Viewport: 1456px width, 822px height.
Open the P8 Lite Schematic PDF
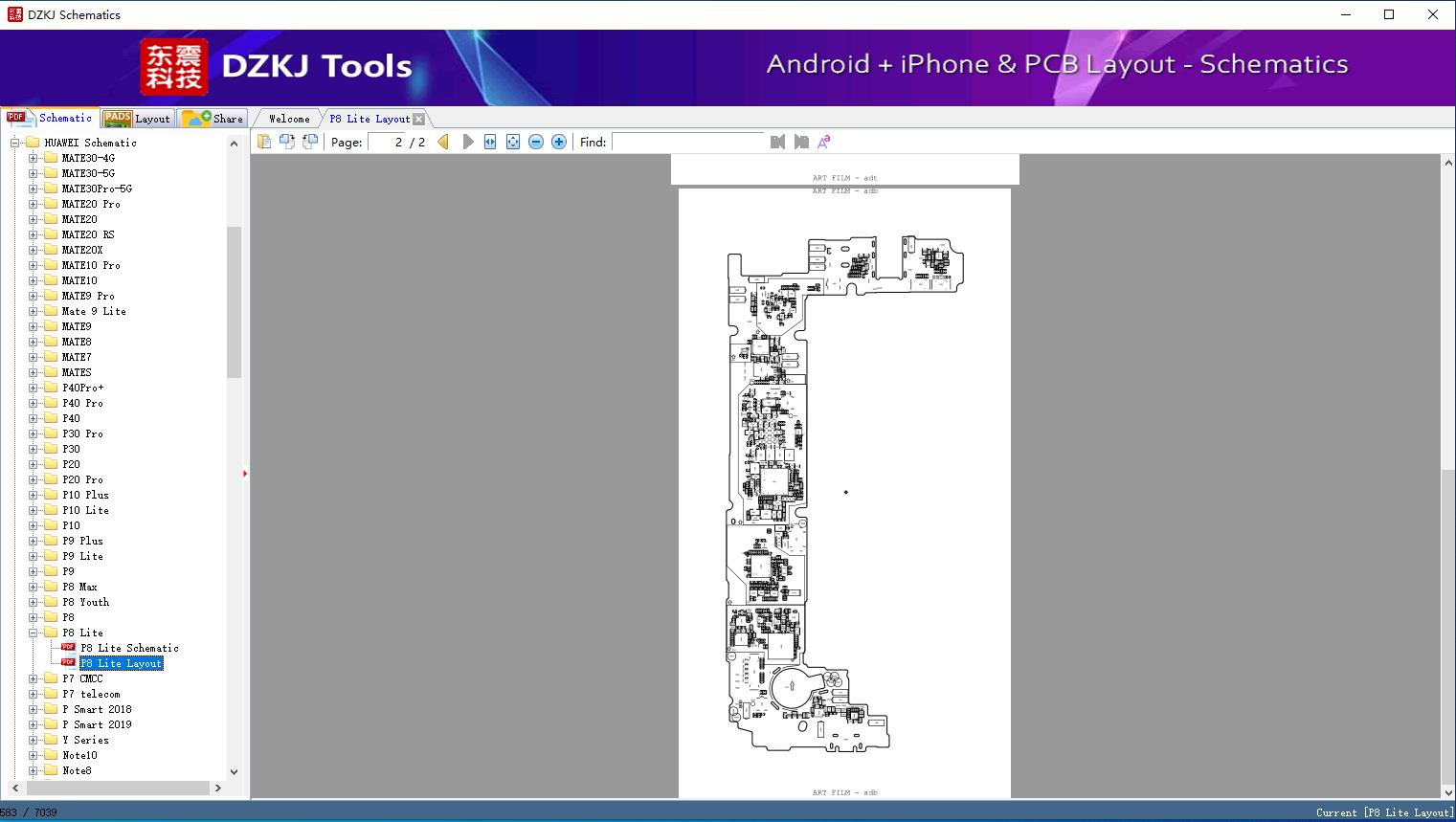click(x=129, y=648)
